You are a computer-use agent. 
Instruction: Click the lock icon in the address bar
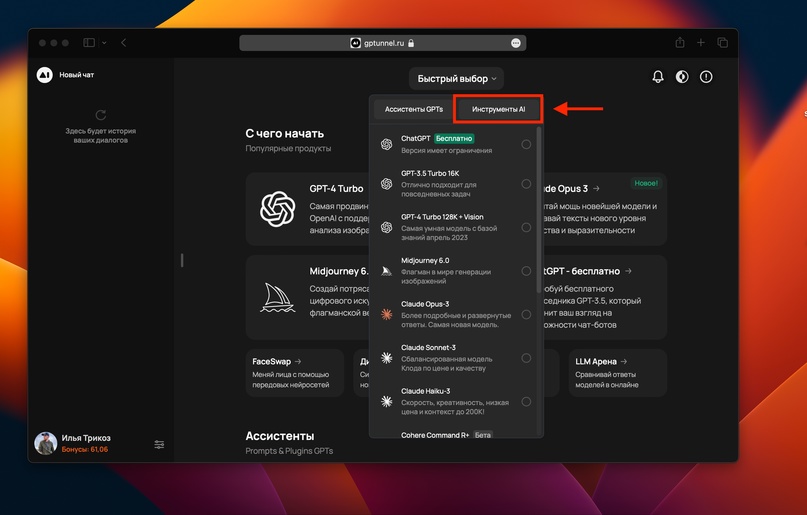point(411,43)
